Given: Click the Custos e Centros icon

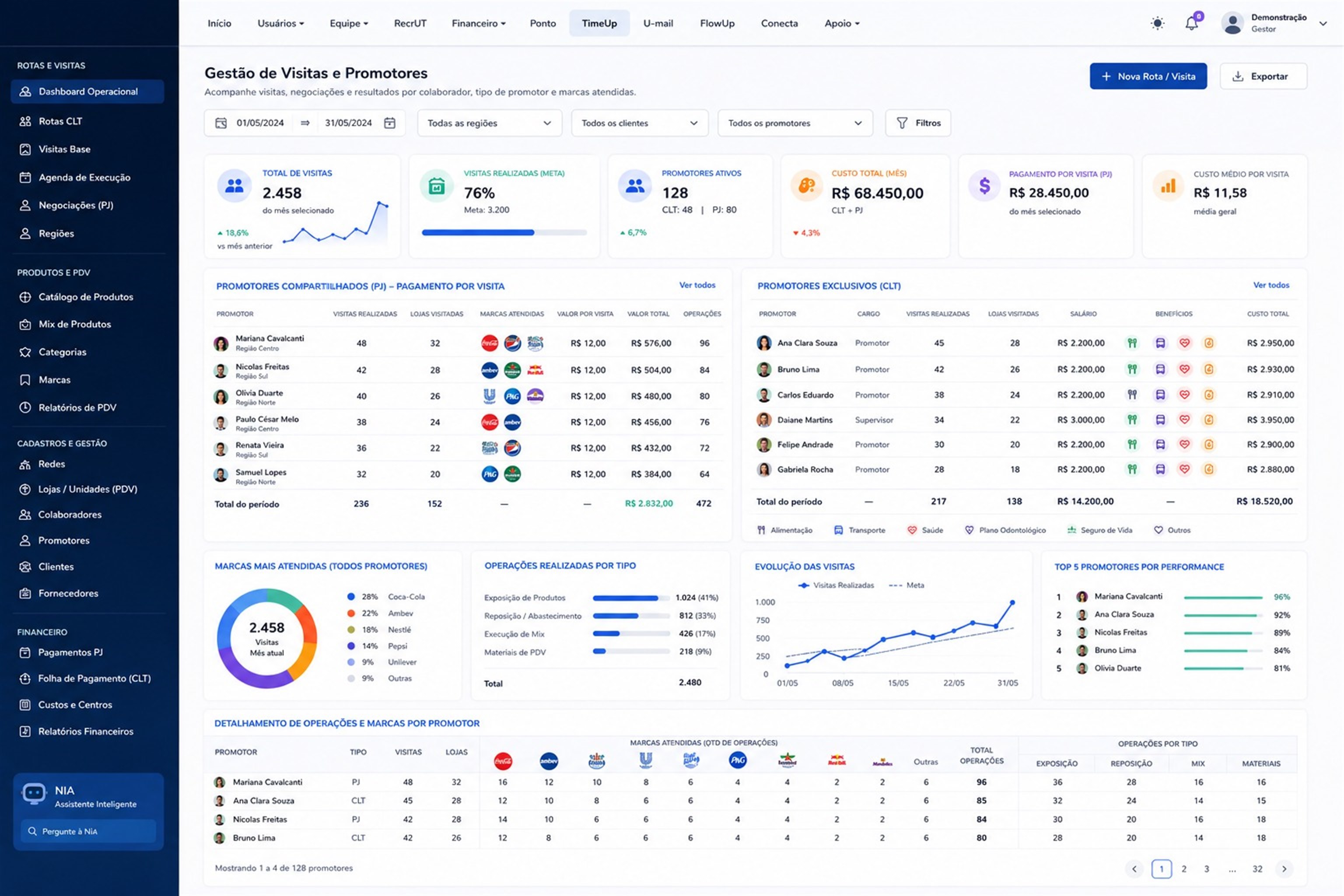Looking at the screenshot, I should (x=25, y=705).
